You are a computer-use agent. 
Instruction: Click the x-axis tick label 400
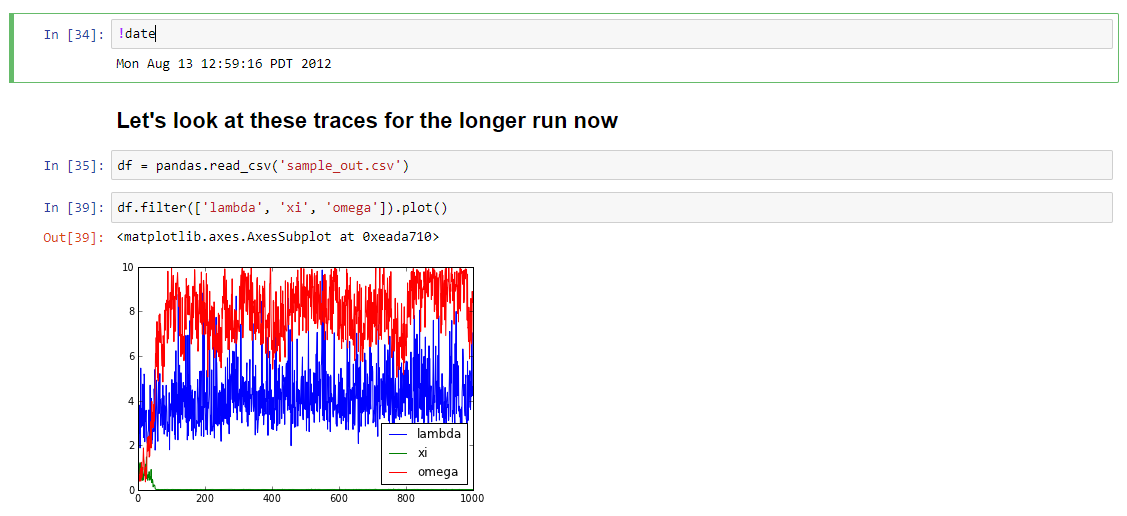pos(272,498)
